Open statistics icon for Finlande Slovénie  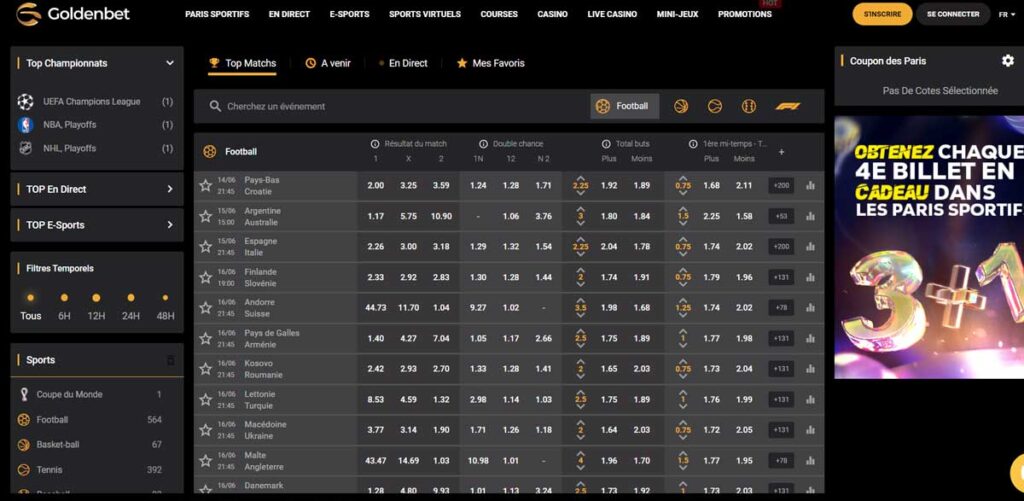tap(810, 277)
